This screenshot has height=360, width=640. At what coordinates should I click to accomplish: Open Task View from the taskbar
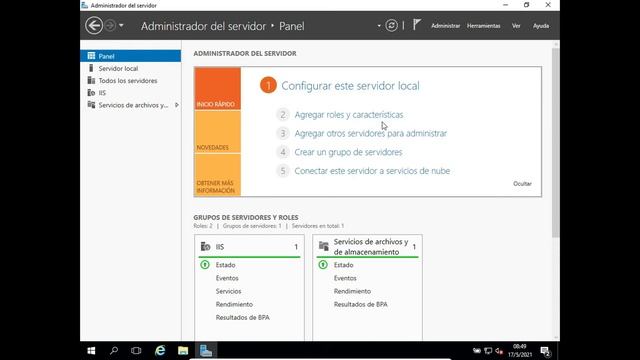click(x=136, y=351)
